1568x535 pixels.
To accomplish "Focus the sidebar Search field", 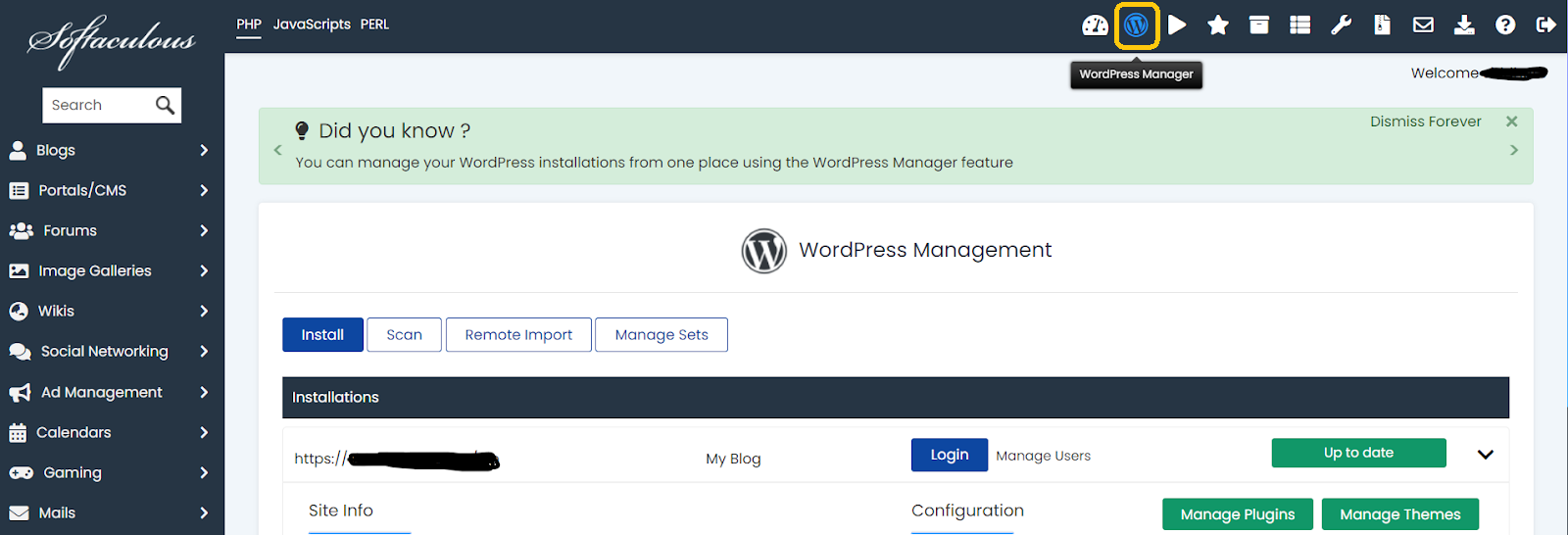I will [x=98, y=105].
